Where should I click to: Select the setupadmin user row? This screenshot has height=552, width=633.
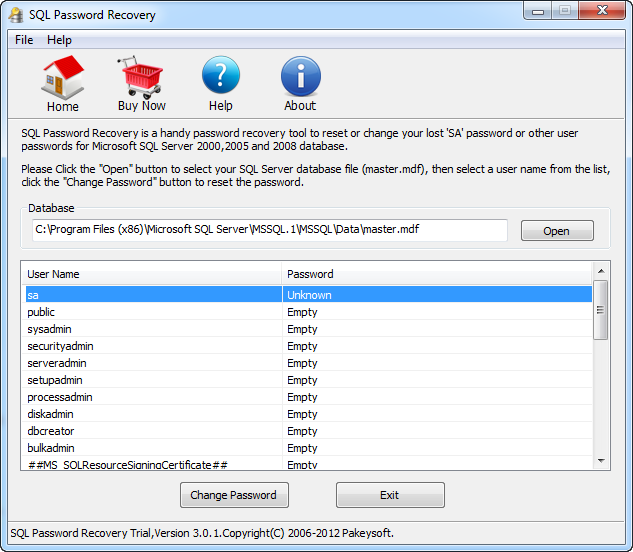click(309, 380)
